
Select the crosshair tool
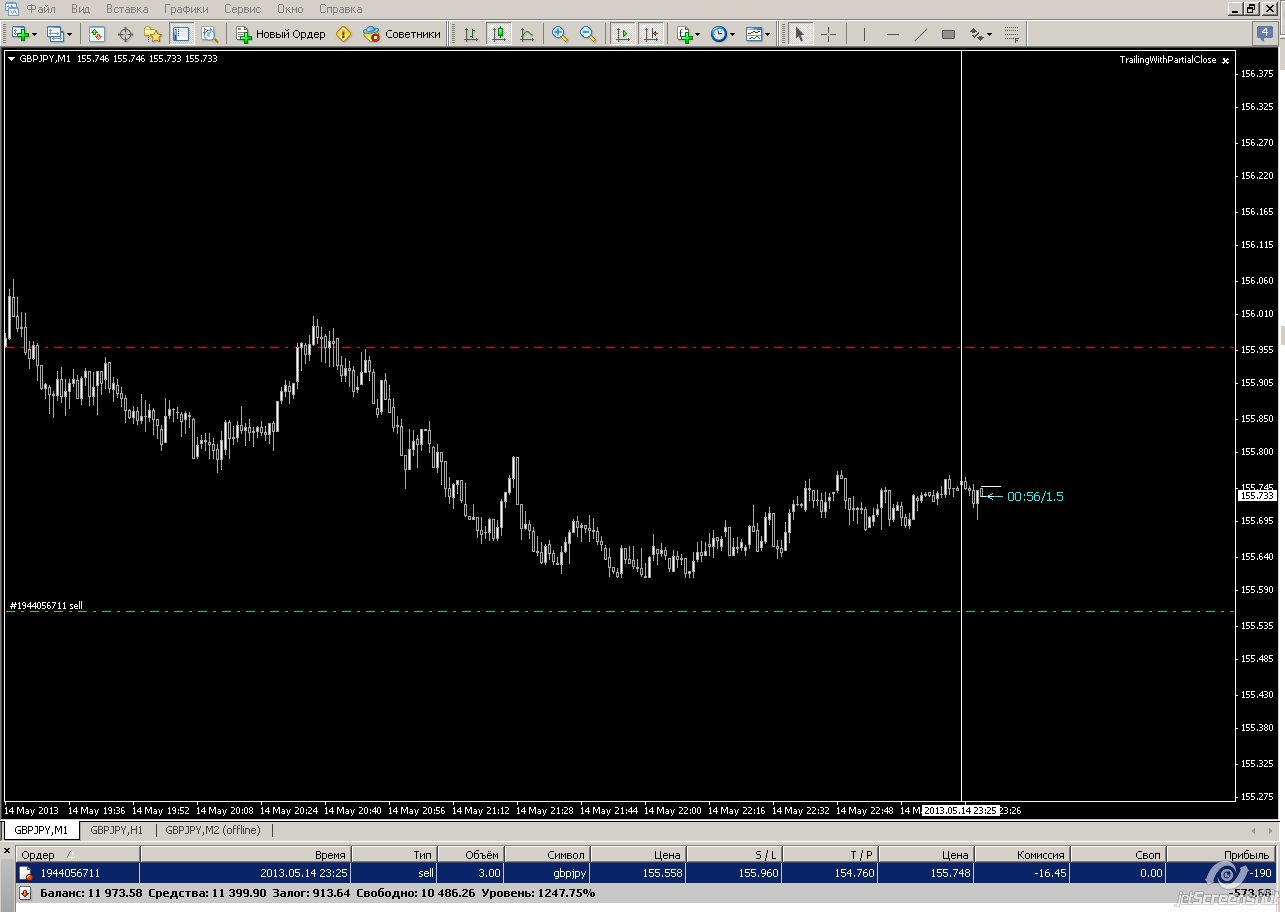(828, 34)
